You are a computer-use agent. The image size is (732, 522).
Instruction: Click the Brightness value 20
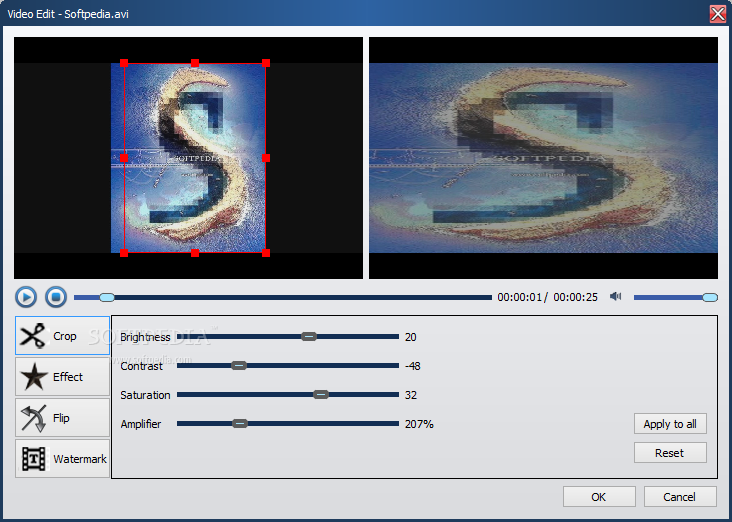(411, 337)
